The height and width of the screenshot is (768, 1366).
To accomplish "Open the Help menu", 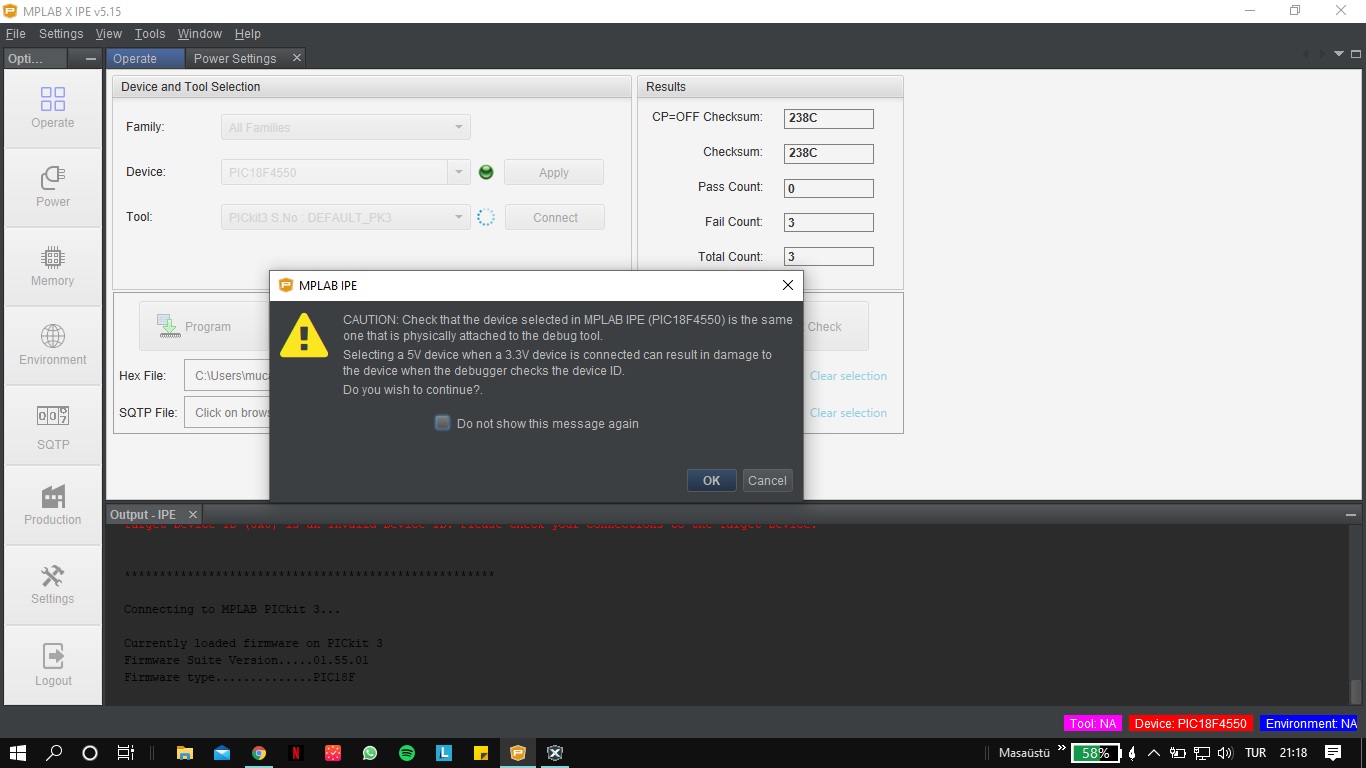I will [247, 34].
